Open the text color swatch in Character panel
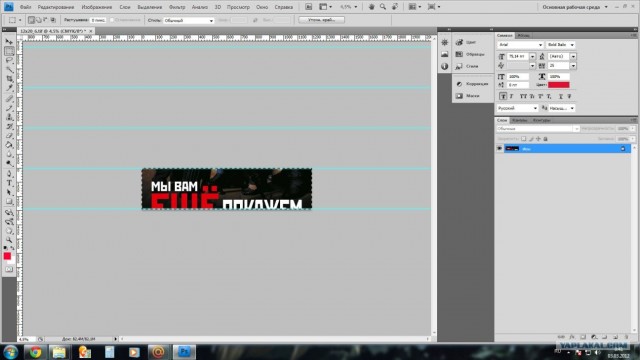Viewport: 640px width, 360px height. (x=558, y=85)
